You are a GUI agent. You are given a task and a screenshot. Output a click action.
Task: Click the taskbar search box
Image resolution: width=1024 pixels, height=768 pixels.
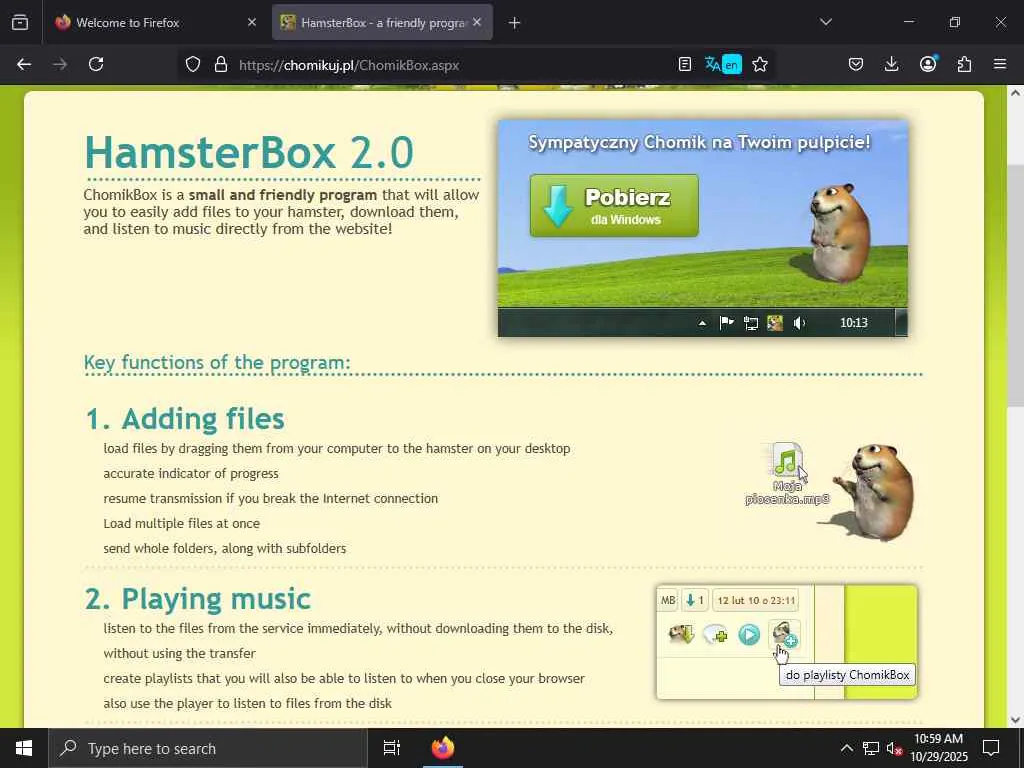click(x=208, y=748)
